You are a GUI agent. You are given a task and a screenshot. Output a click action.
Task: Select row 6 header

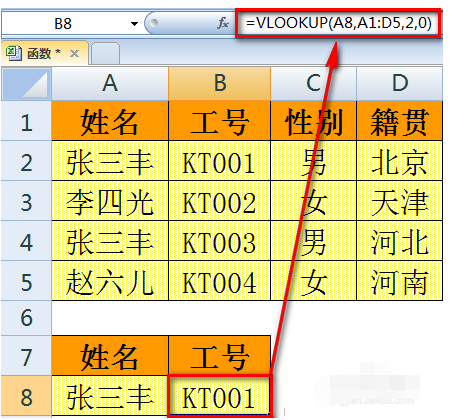pyautogui.click(x=27, y=317)
